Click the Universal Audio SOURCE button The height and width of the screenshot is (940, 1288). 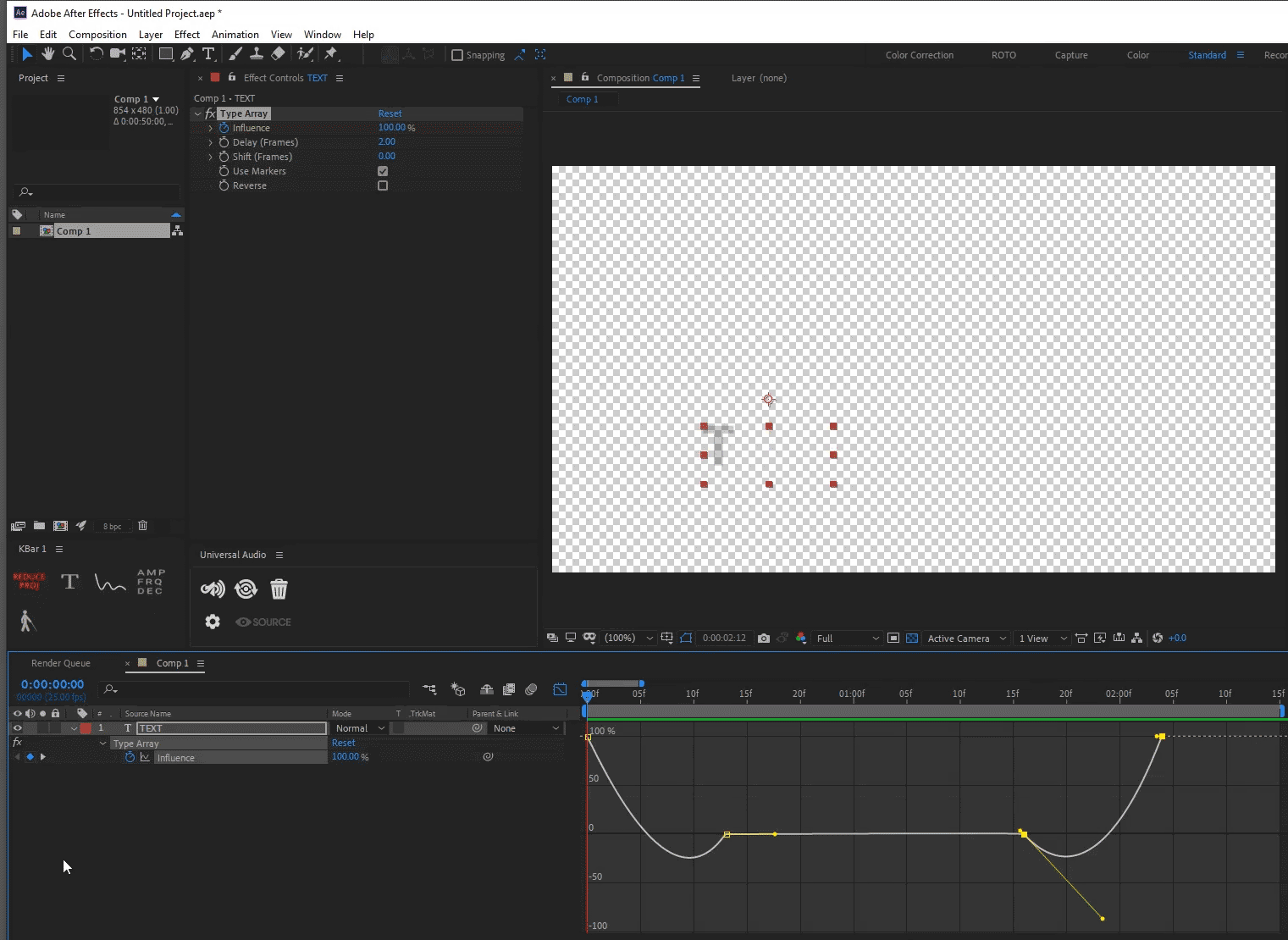[263, 622]
